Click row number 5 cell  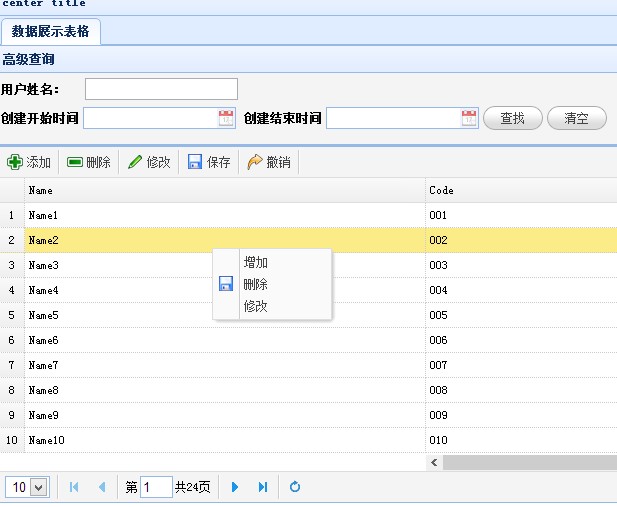(x=12, y=315)
